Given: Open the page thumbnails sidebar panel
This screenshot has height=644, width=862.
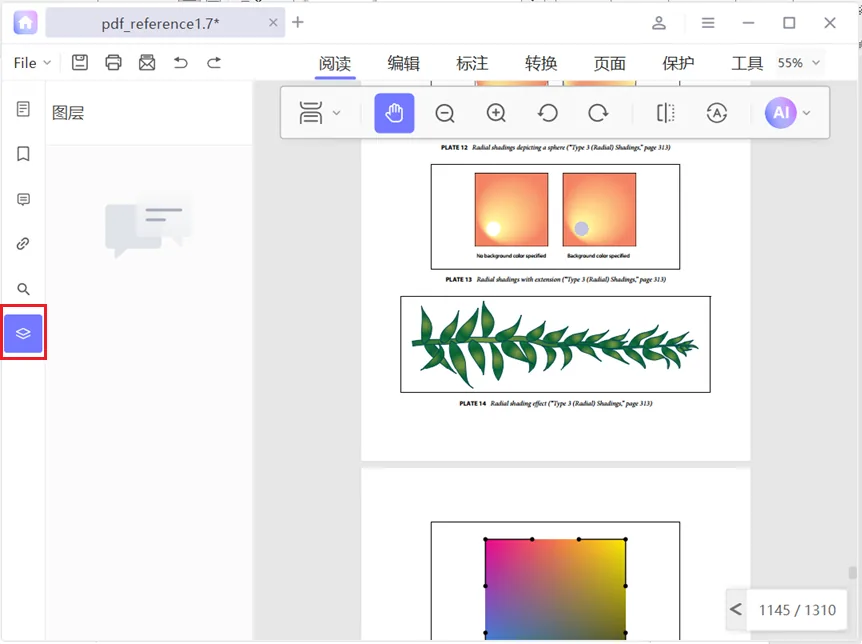Looking at the screenshot, I should coord(23,109).
